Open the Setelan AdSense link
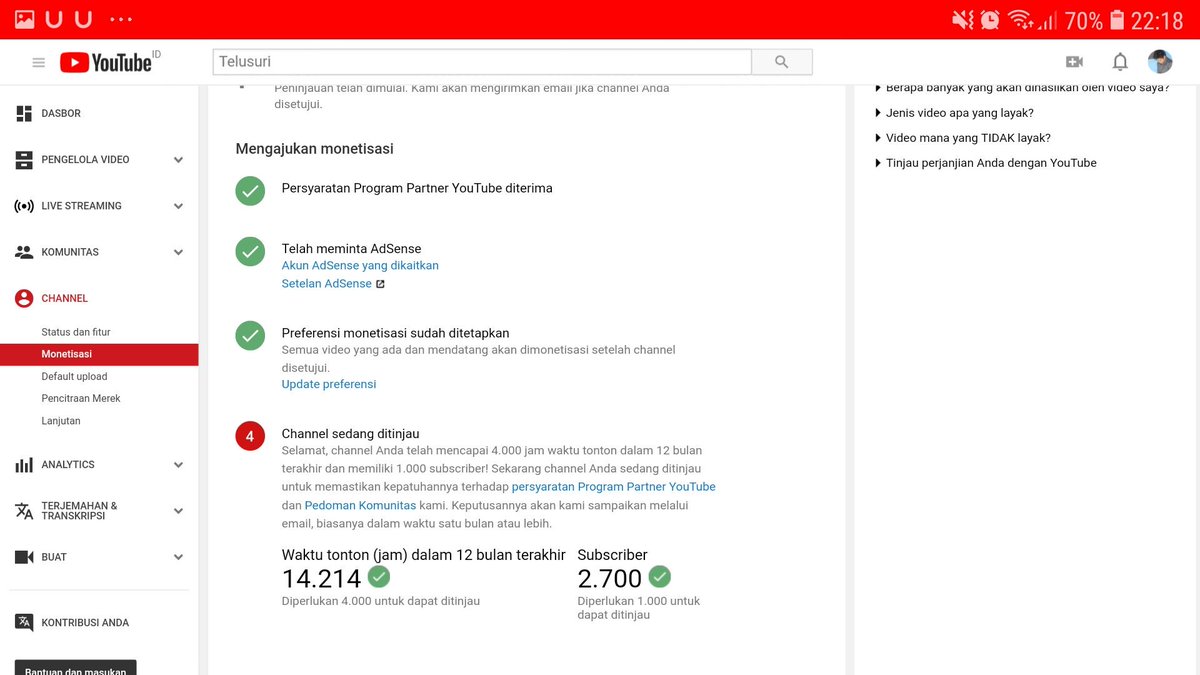Screen dimensions: 1200x675 327,284
